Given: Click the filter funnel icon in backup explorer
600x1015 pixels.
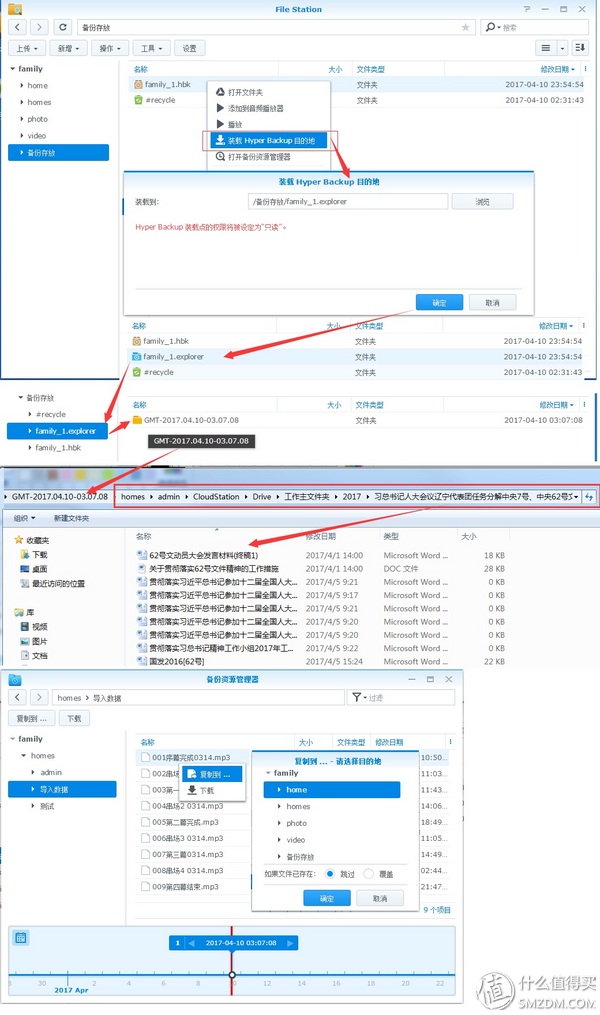Looking at the screenshot, I should pyautogui.click(x=357, y=697).
